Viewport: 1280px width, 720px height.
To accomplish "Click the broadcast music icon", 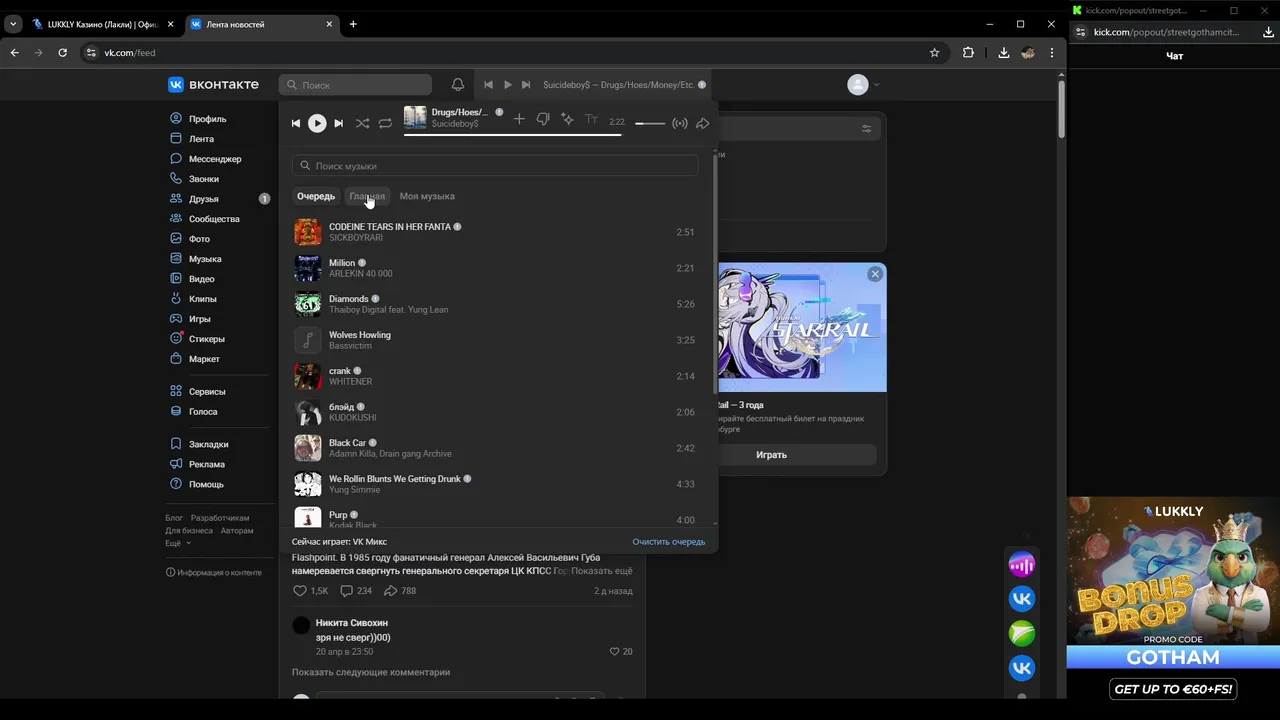I will click(x=680, y=123).
